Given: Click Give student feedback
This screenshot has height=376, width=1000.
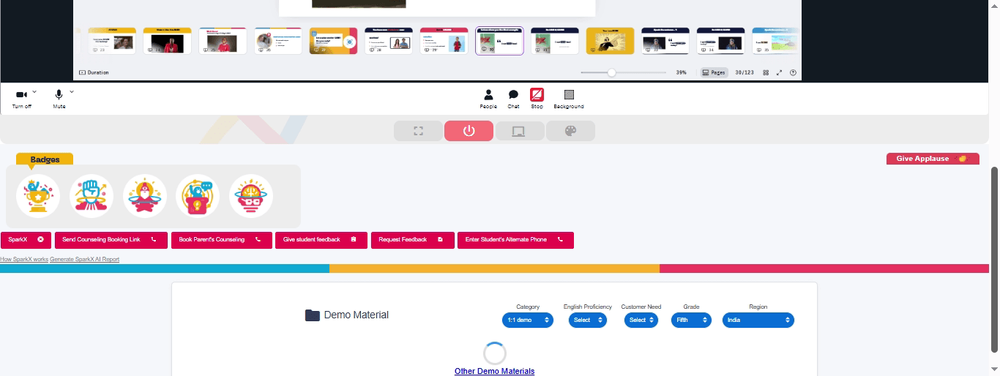Looking at the screenshot, I should (x=321, y=240).
